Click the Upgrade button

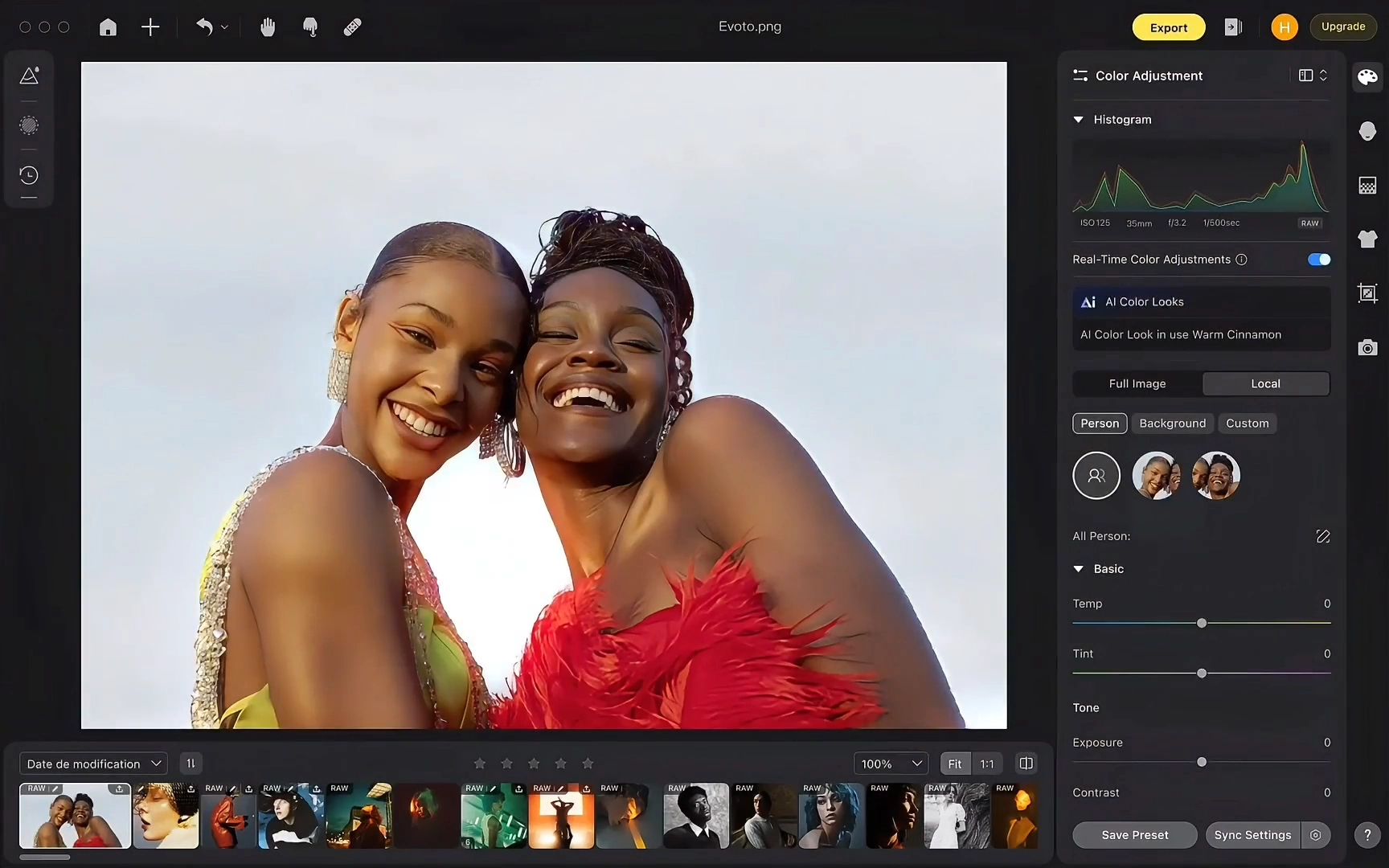click(1343, 27)
